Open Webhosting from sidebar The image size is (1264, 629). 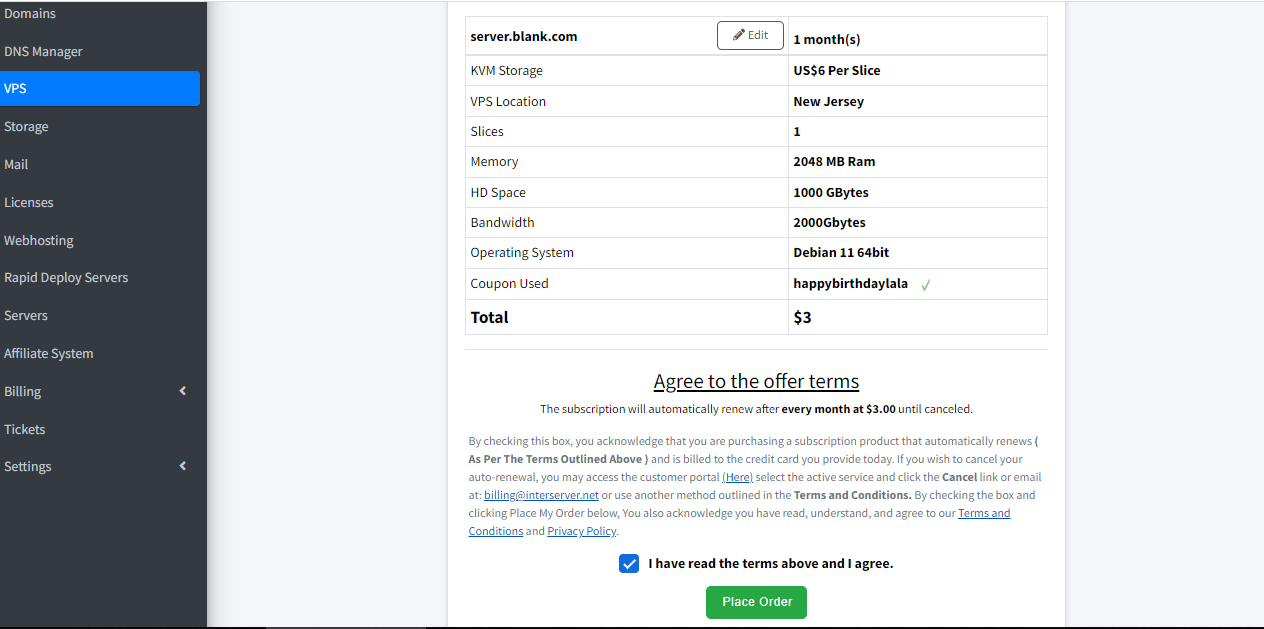coord(39,240)
